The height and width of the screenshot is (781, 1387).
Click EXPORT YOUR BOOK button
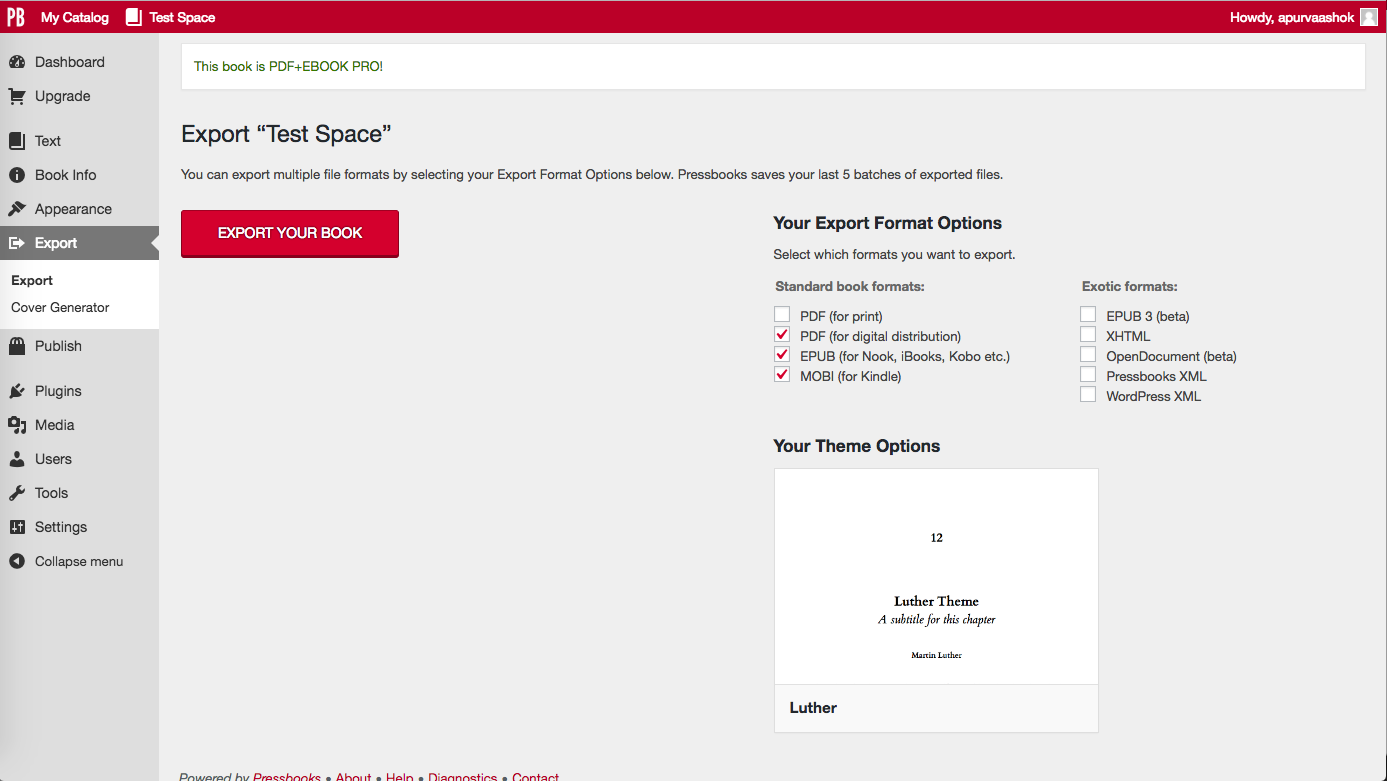[x=290, y=233]
